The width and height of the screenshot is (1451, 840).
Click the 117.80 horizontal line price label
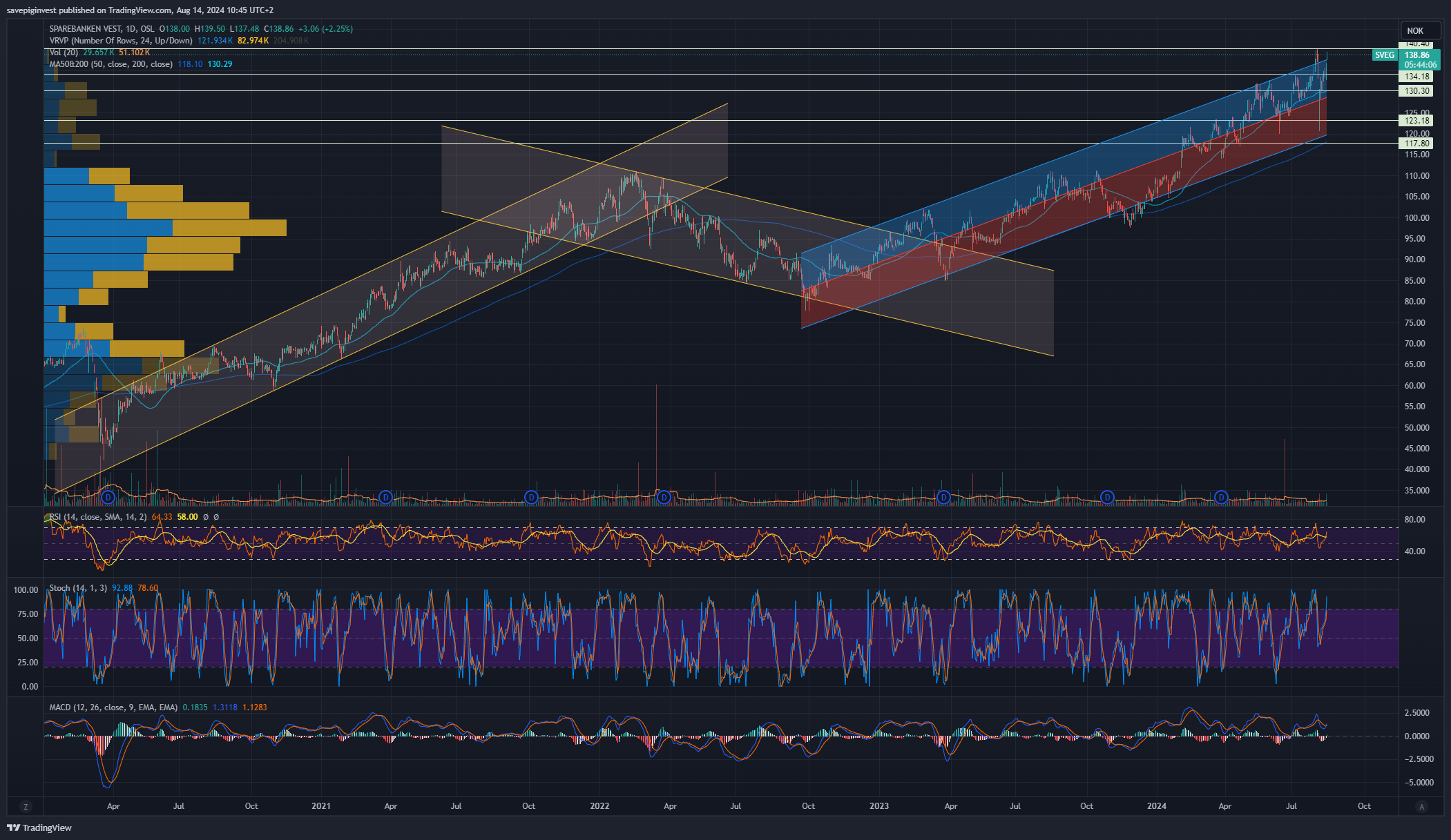point(1416,144)
